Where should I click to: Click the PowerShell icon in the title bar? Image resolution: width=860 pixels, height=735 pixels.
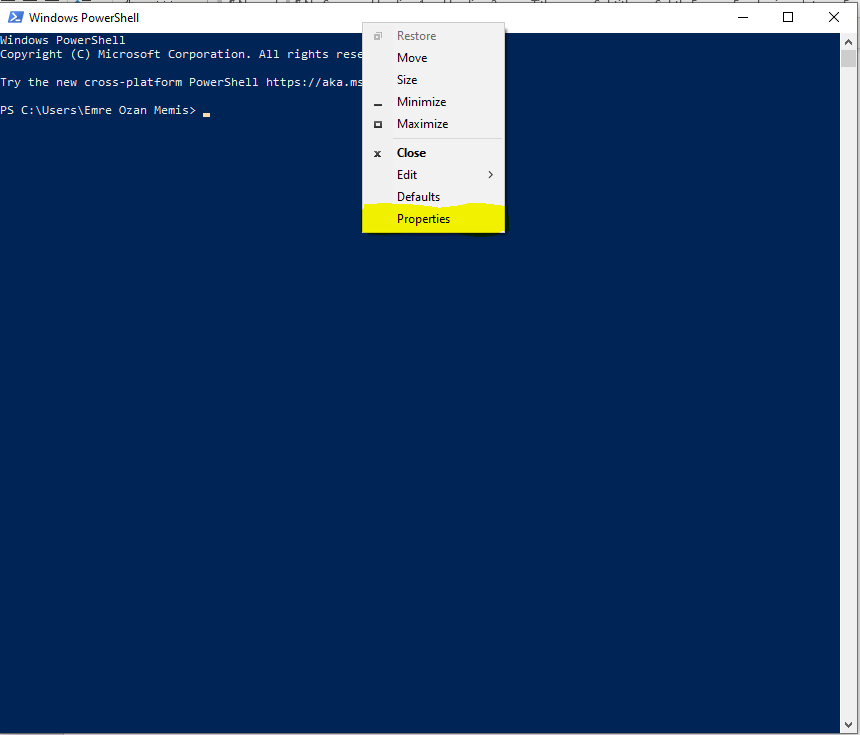click(15, 18)
